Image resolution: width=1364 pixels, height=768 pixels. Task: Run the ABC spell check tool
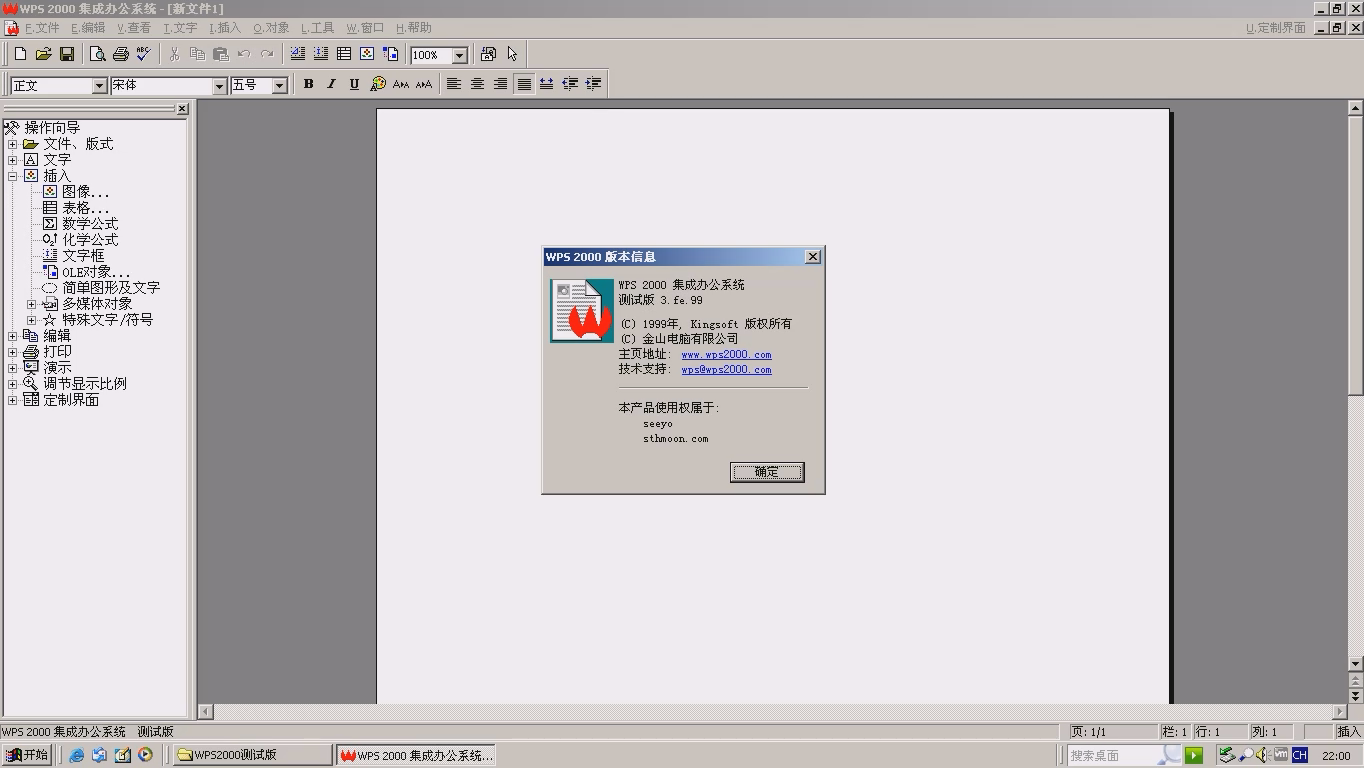pos(143,54)
